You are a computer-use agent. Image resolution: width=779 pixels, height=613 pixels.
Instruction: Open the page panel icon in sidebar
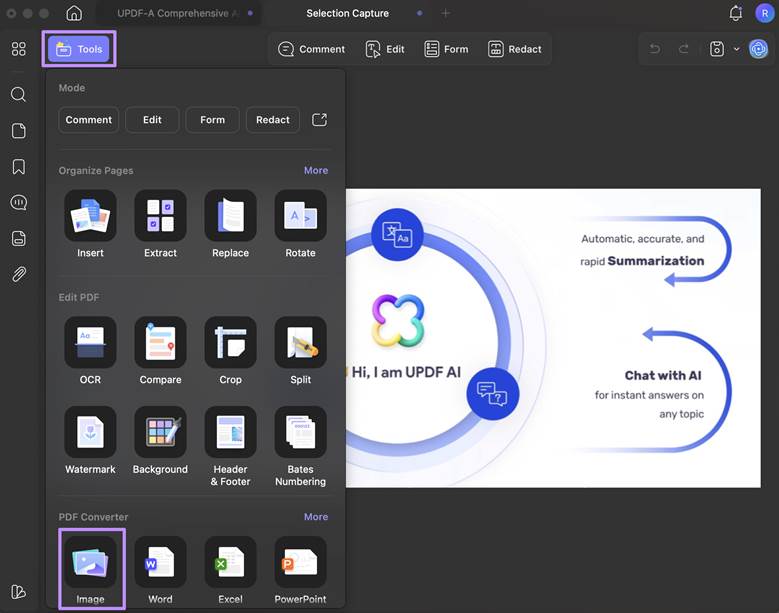pos(18,131)
